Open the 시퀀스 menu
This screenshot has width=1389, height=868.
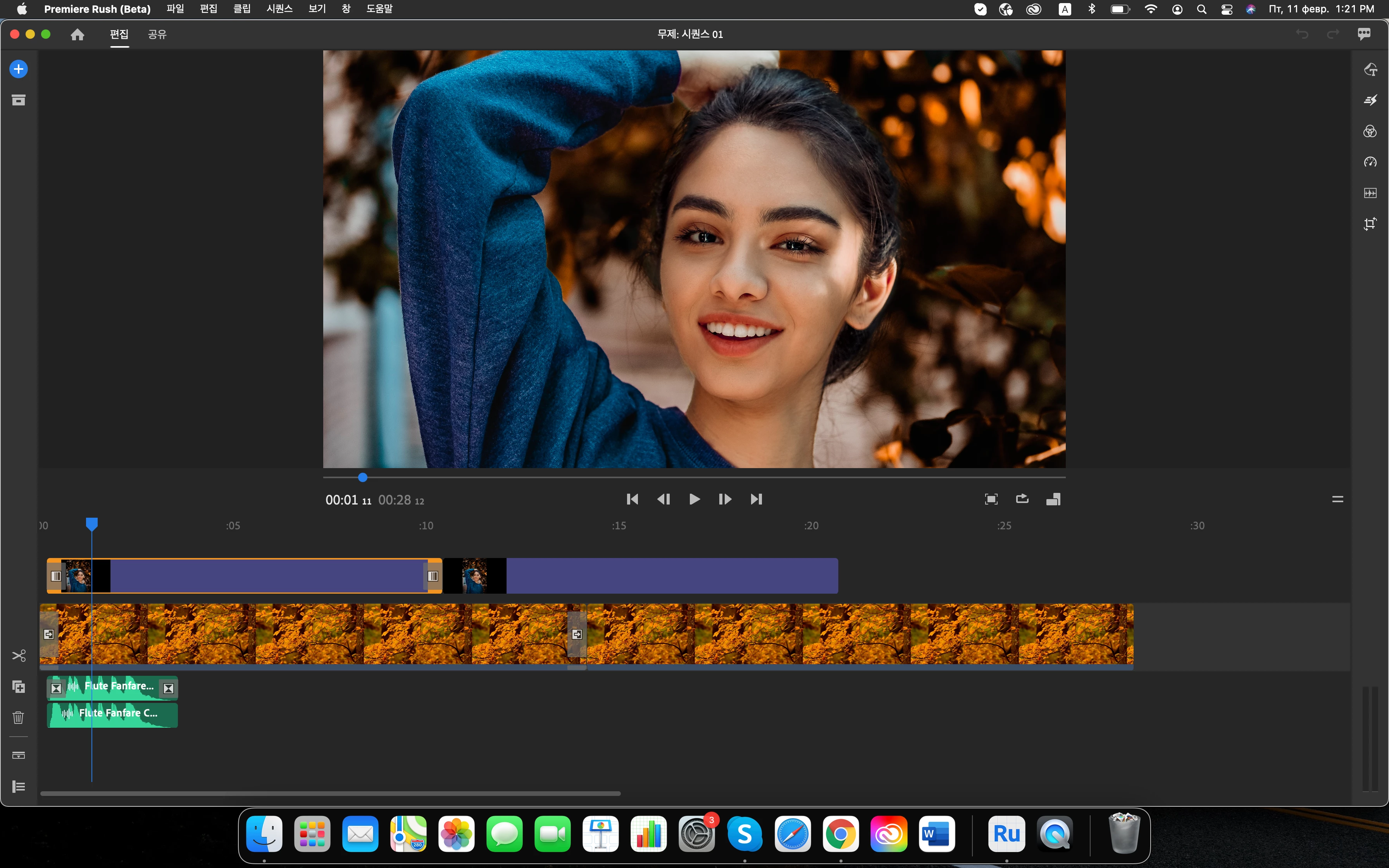point(279,9)
